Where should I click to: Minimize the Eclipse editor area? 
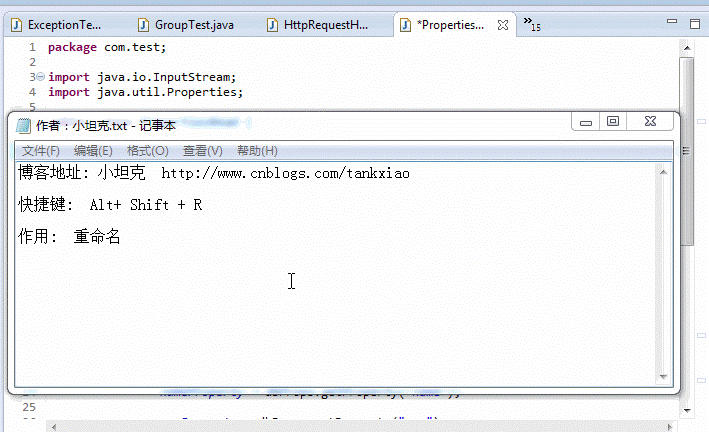click(x=672, y=21)
